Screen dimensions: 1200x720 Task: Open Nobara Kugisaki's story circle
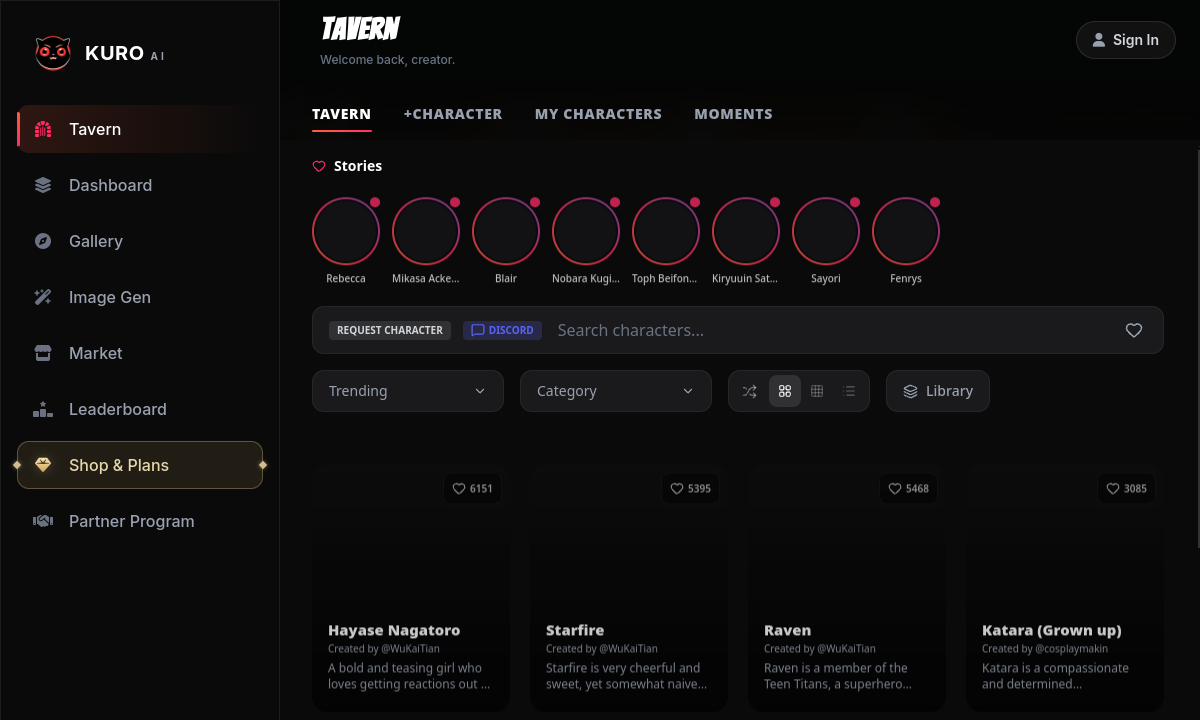pyautogui.click(x=586, y=231)
